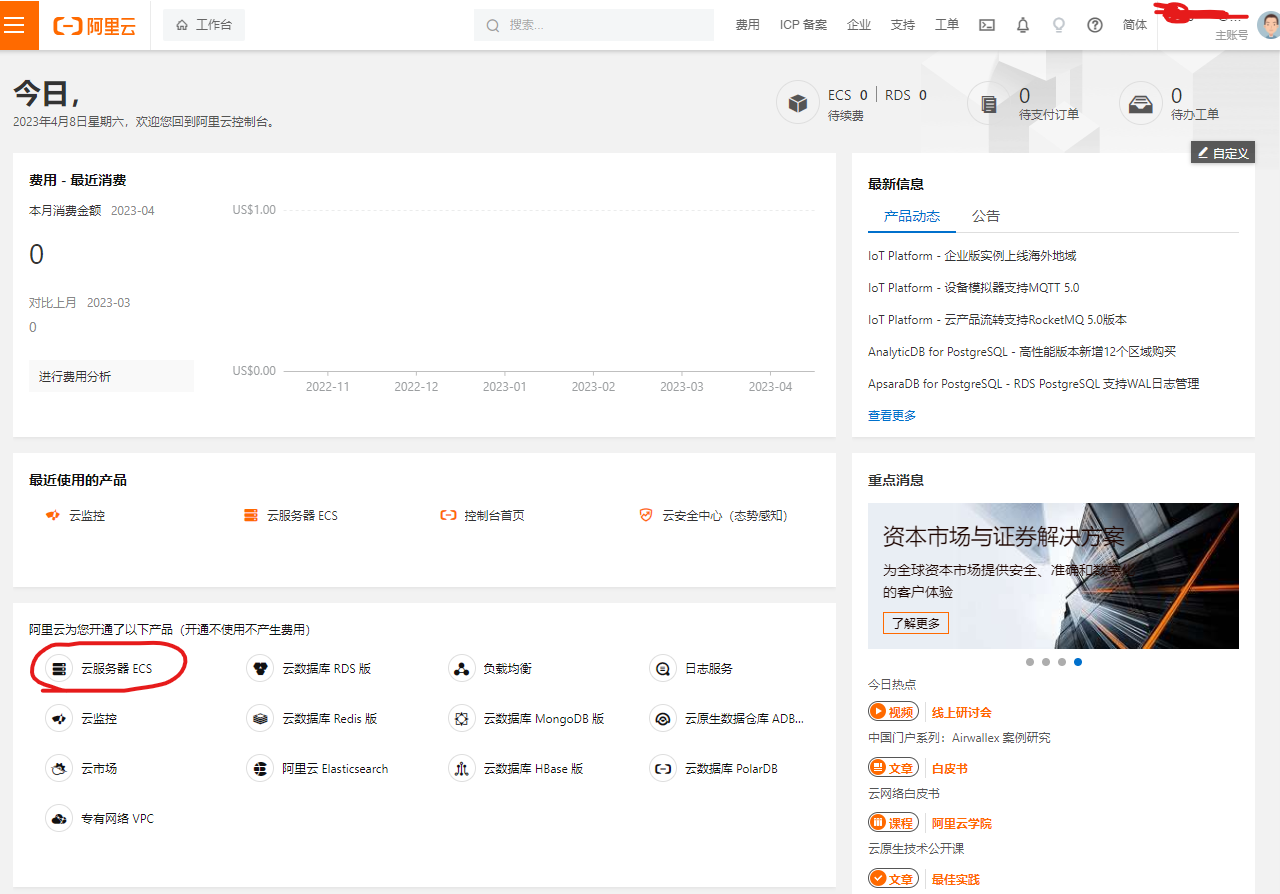This screenshot has width=1280, height=894.
Task: Click the 查看更多 link
Action: [x=892, y=416]
